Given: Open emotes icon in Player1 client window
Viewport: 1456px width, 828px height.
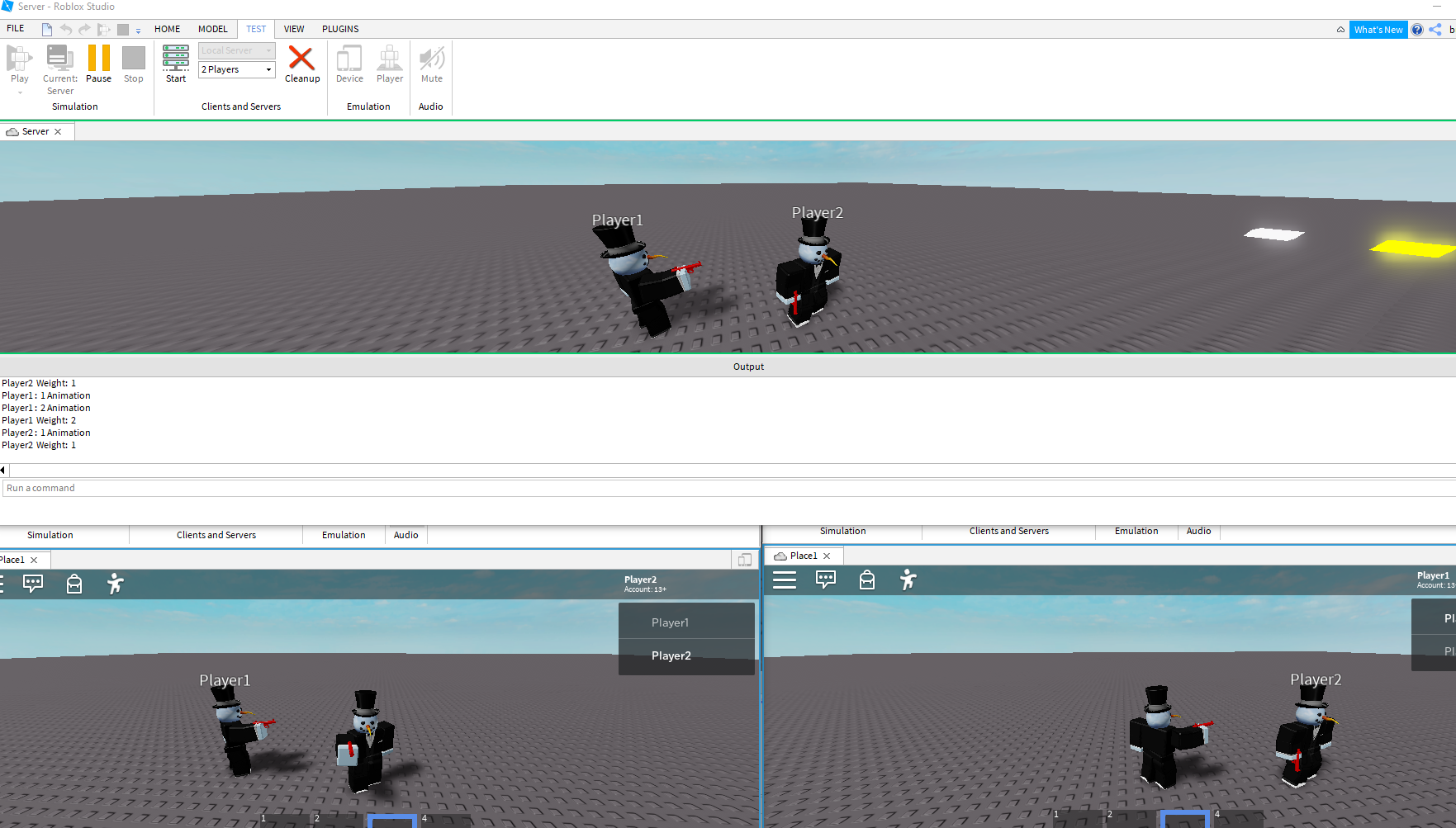Looking at the screenshot, I should (908, 580).
